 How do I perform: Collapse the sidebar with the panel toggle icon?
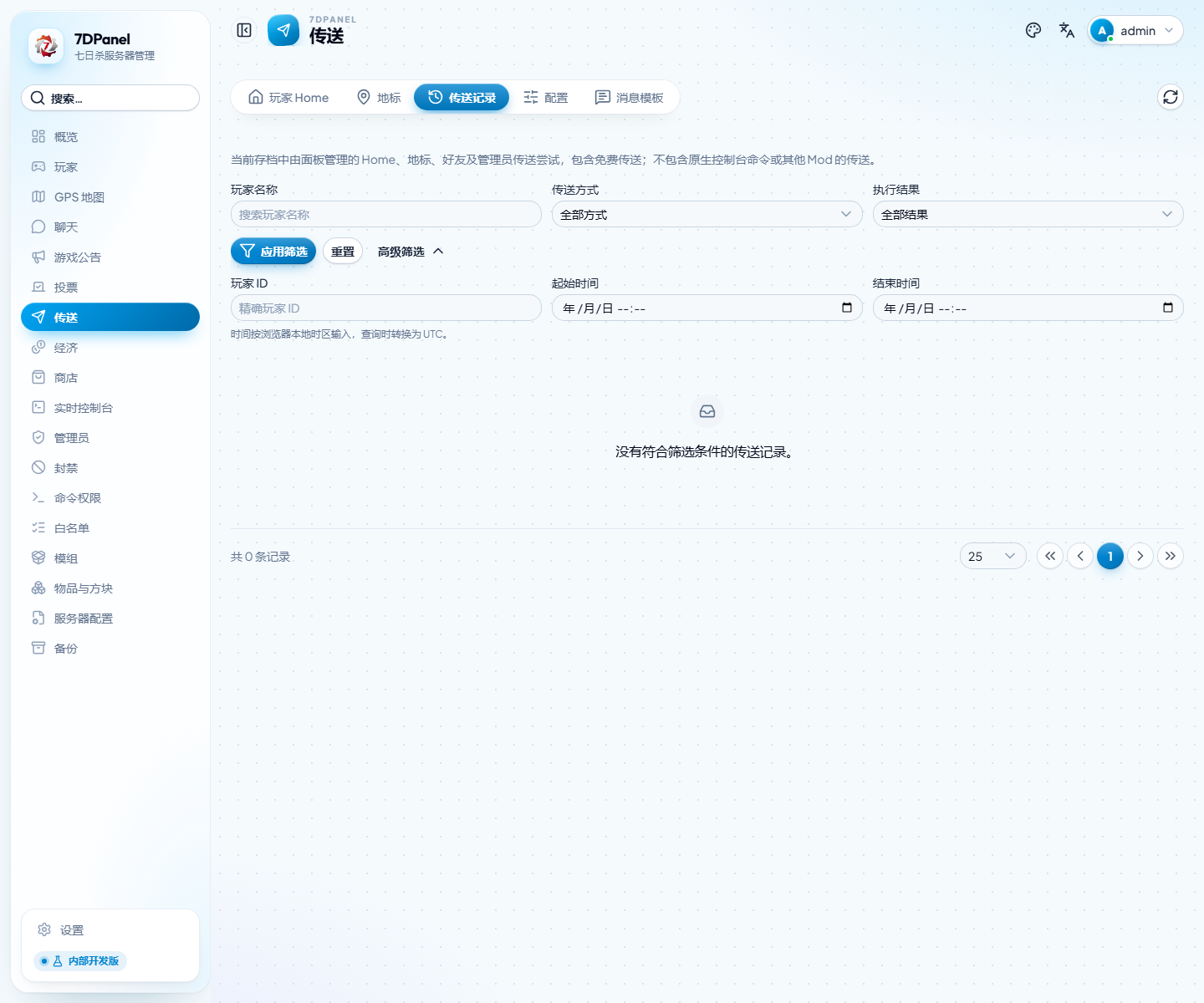click(x=244, y=30)
